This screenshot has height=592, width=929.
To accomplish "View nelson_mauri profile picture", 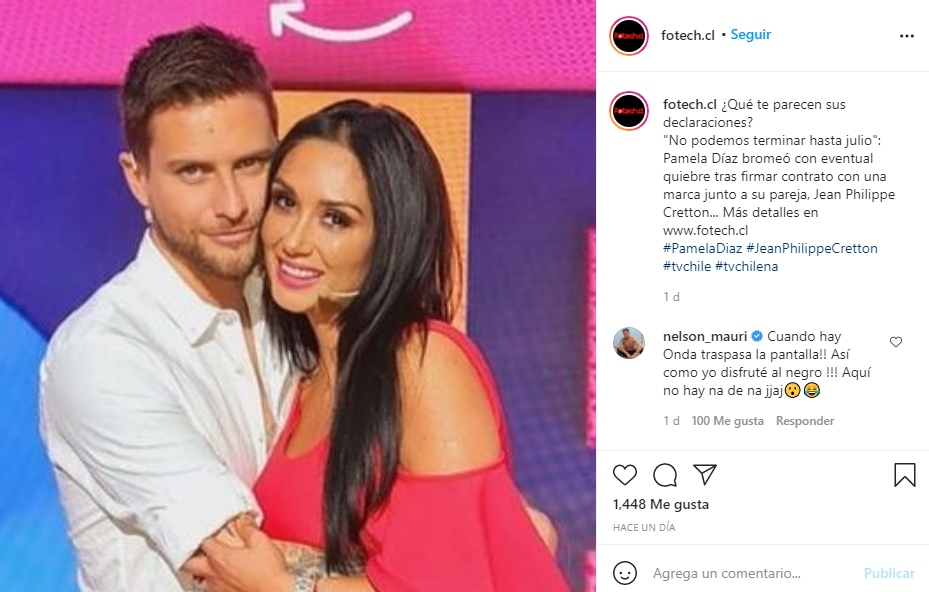I will coord(629,343).
